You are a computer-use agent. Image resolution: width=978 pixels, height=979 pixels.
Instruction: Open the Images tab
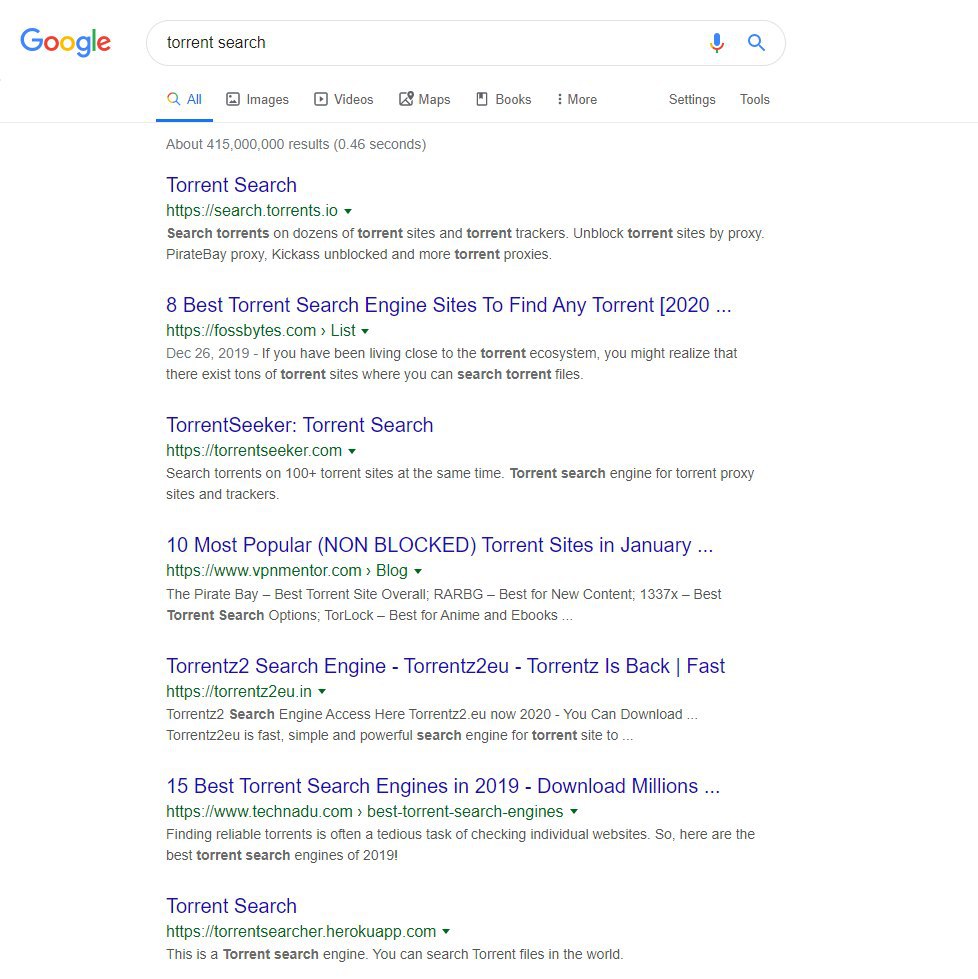point(257,99)
